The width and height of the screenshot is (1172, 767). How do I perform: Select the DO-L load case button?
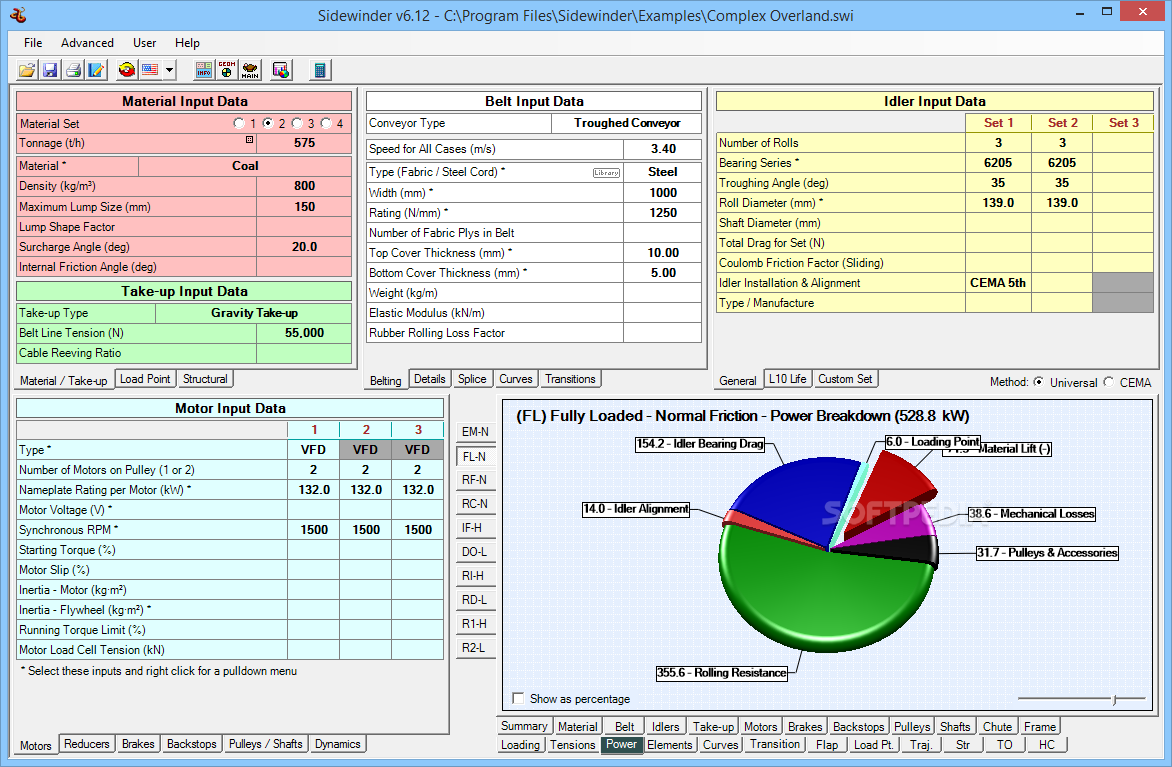tap(475, 552)
